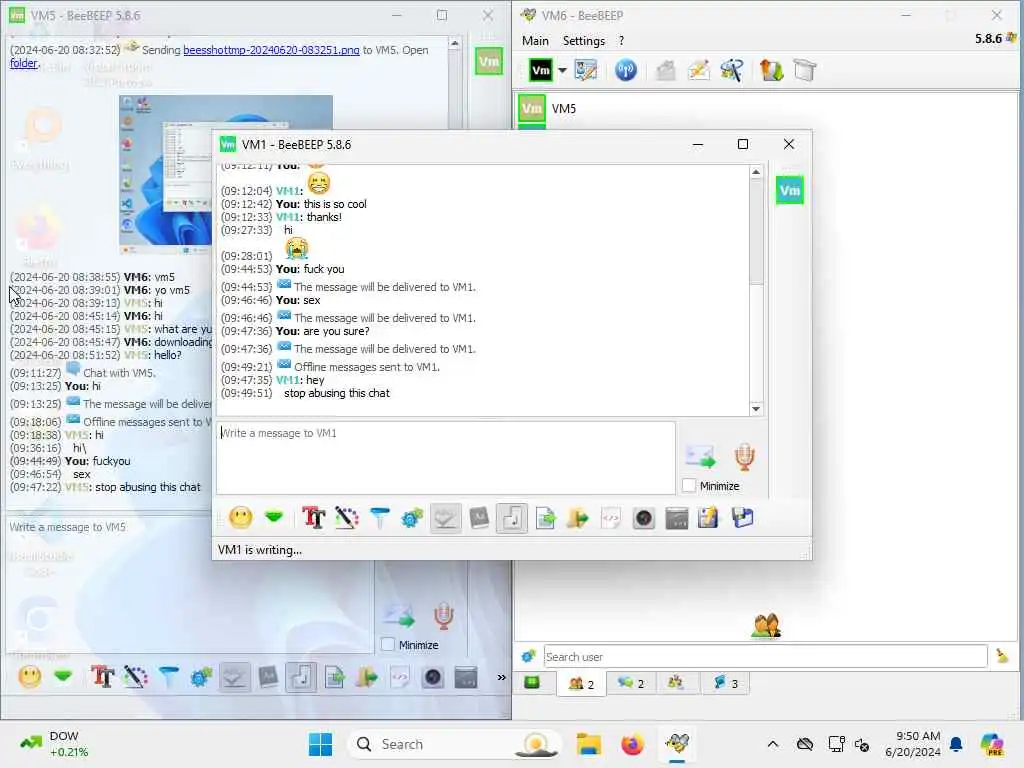Save chat with floppy disk icon in VM1
The image size is (1024, 768).
[743, 519]
